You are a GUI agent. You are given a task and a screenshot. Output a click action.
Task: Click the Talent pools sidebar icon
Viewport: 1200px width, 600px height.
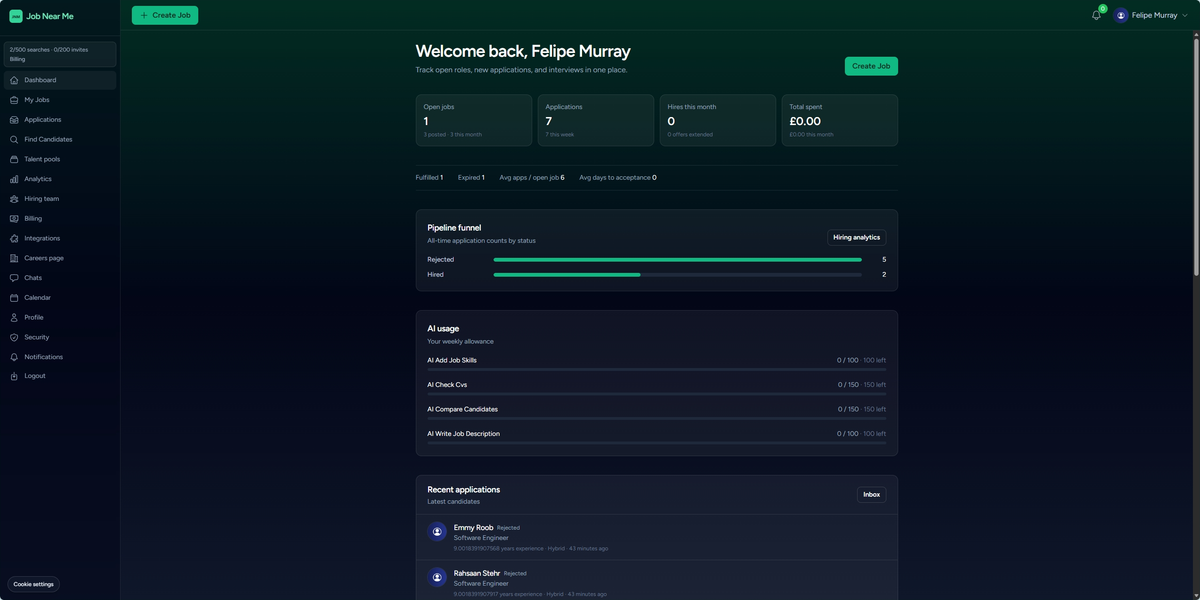pyautogui.click(x=14, y=159)
